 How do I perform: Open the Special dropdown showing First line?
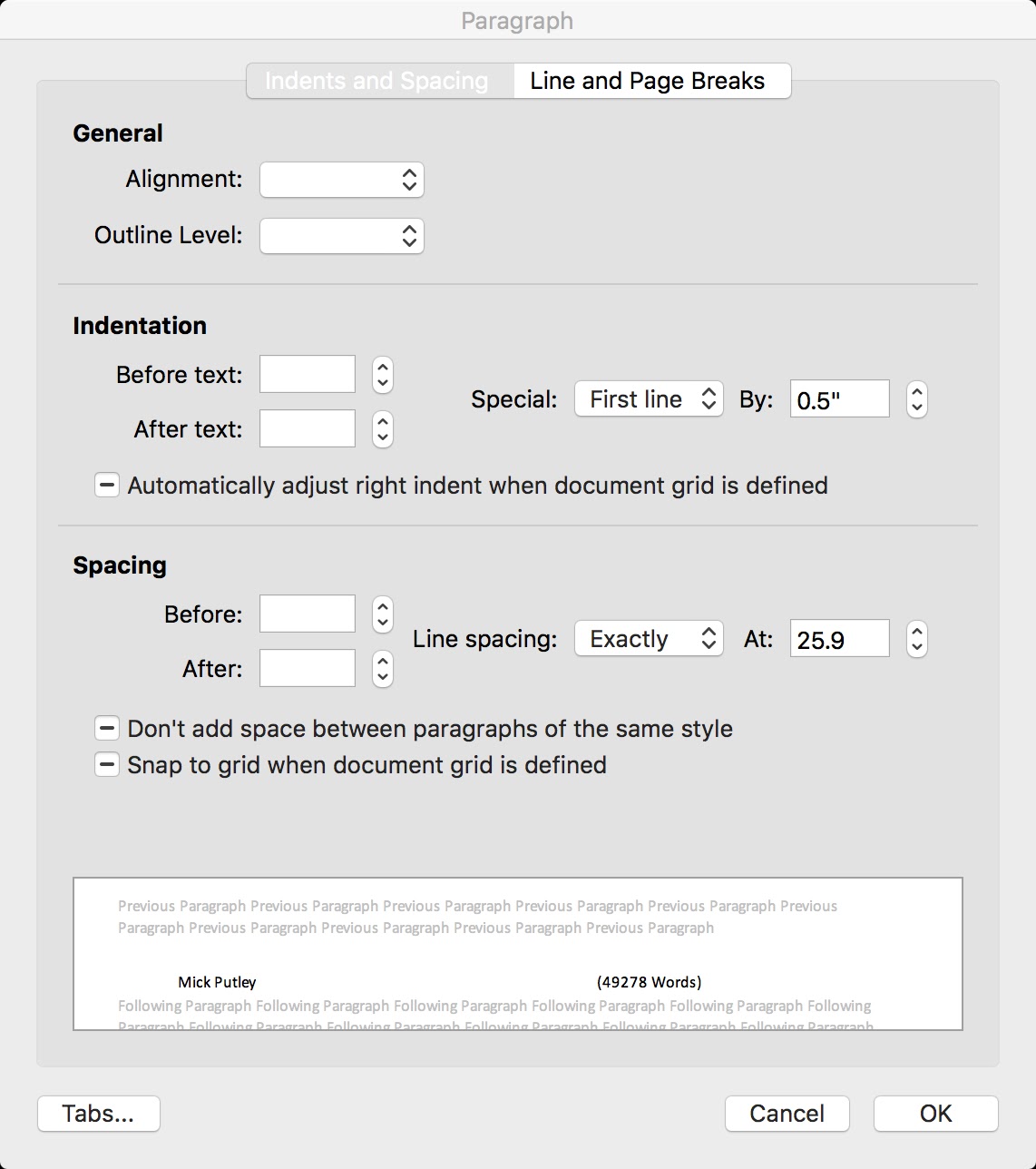click(648, 399)
